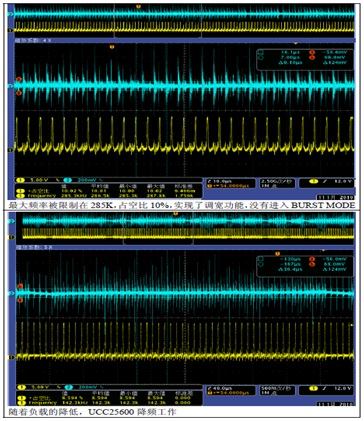Open the 40.0µs timebase readout in lower scope
Image resolution: width=364 pixels, height=421 pixels.
tap(231, 390)
